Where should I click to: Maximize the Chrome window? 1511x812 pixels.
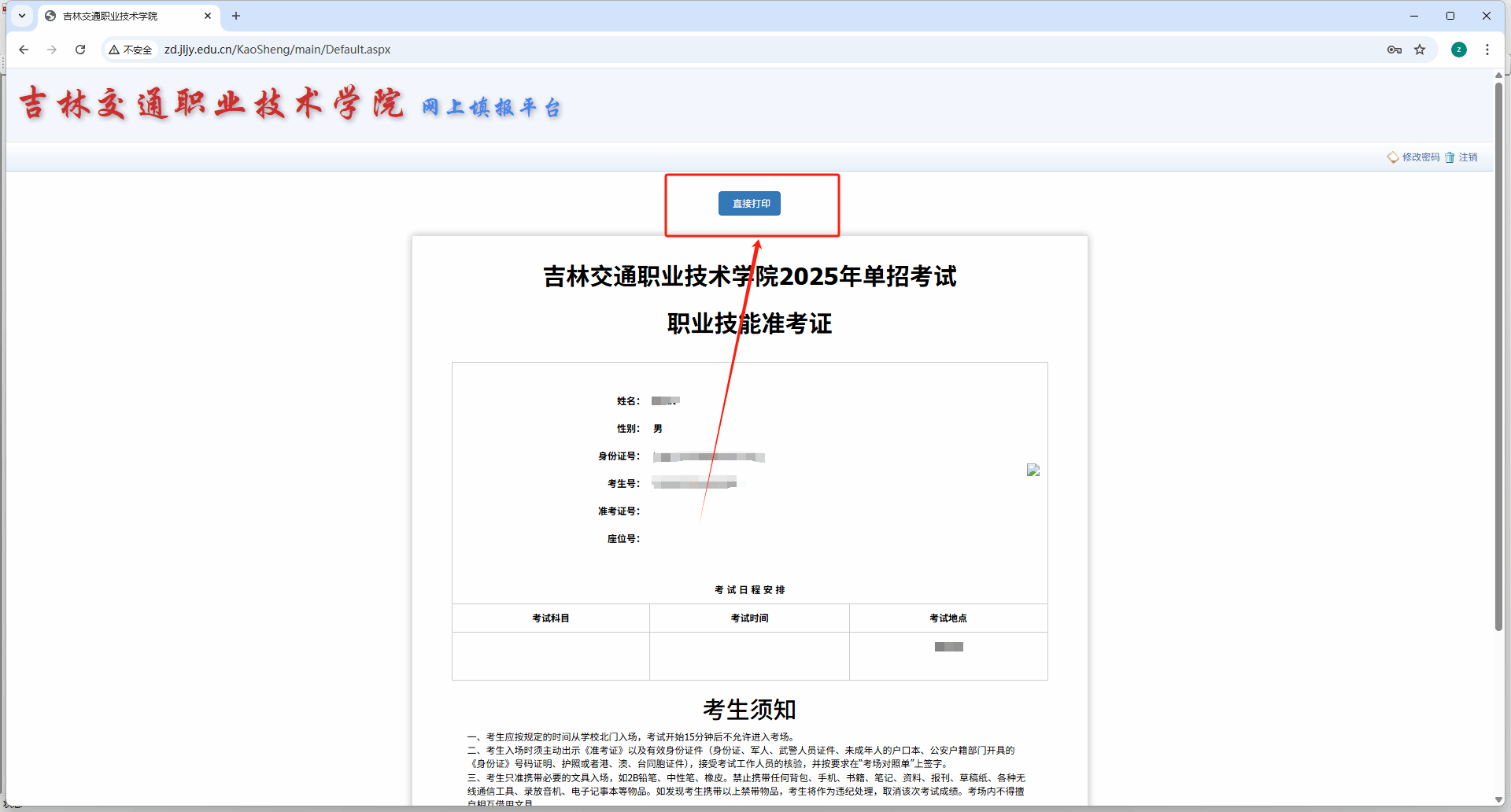1450,16
